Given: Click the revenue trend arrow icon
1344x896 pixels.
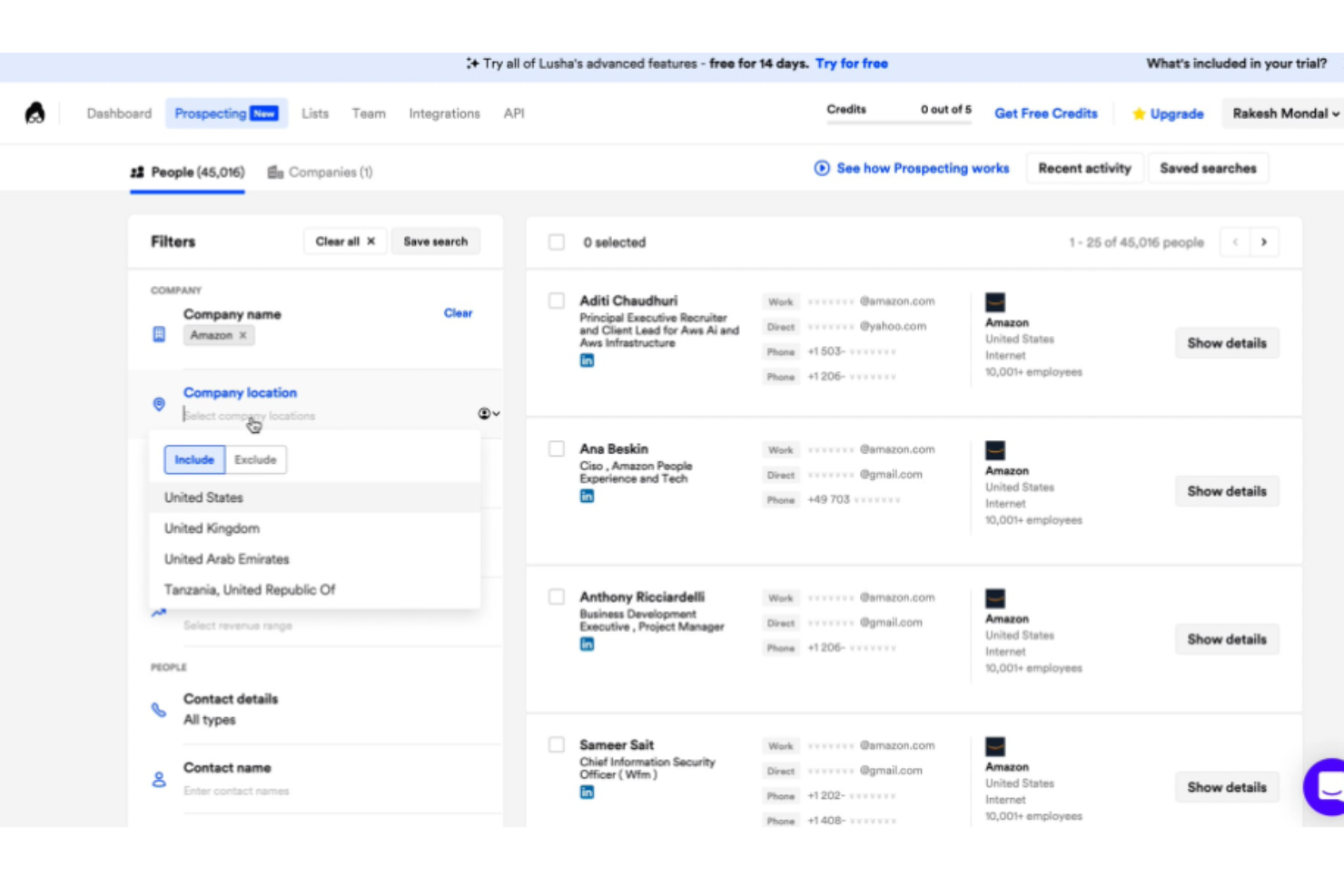Looking at the screenshot, I should coord(159,614).
